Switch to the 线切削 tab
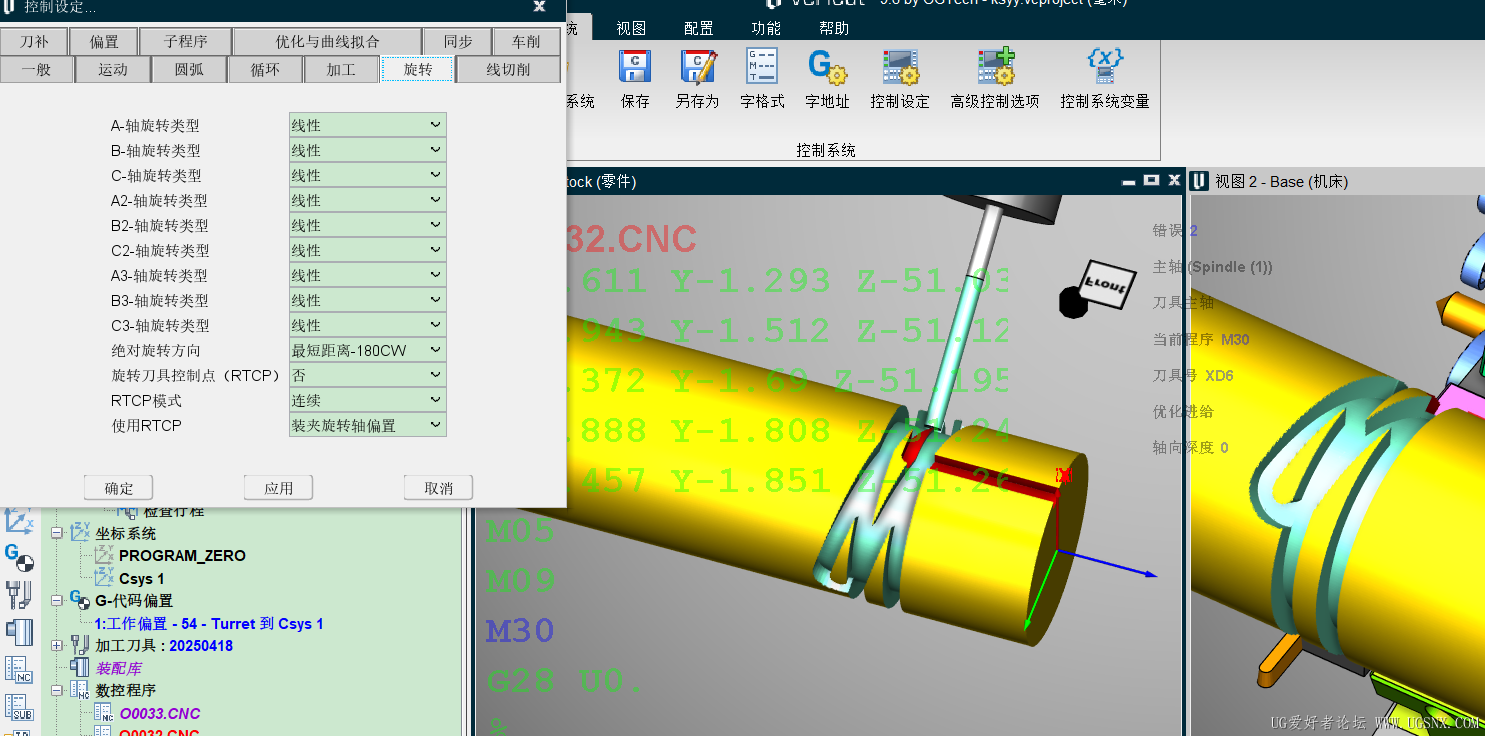 pos(508,69)
